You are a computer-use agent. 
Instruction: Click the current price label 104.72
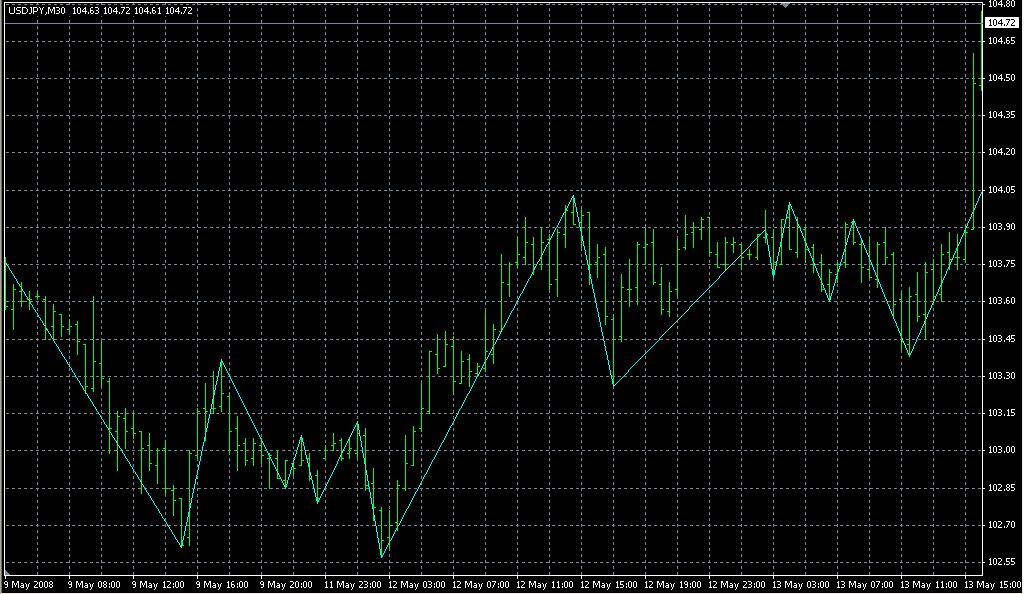click(1002, 22)
